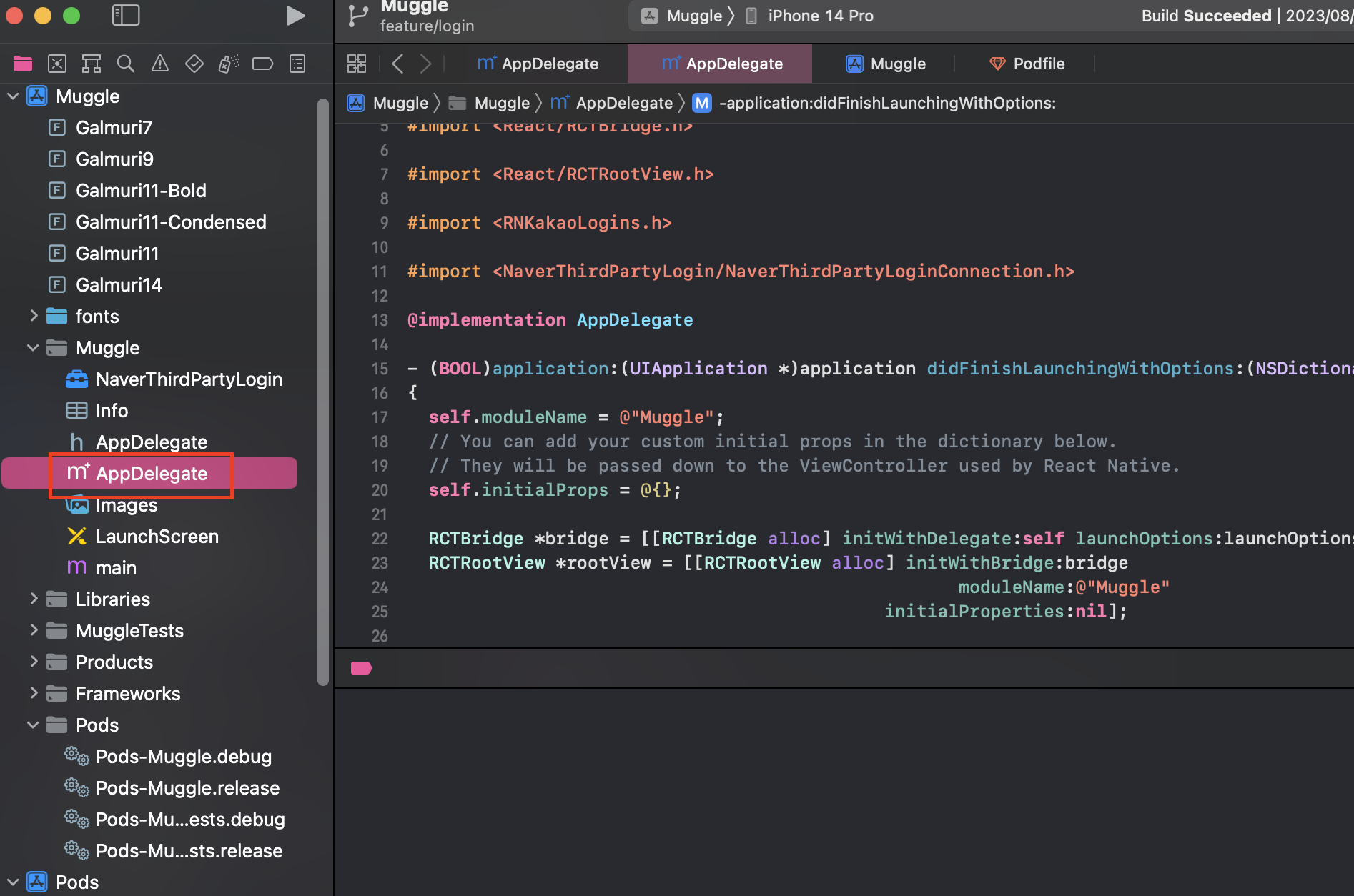Select the Muggle scheme in toolbar
1354x896 pixels.
tap(683, 16)
